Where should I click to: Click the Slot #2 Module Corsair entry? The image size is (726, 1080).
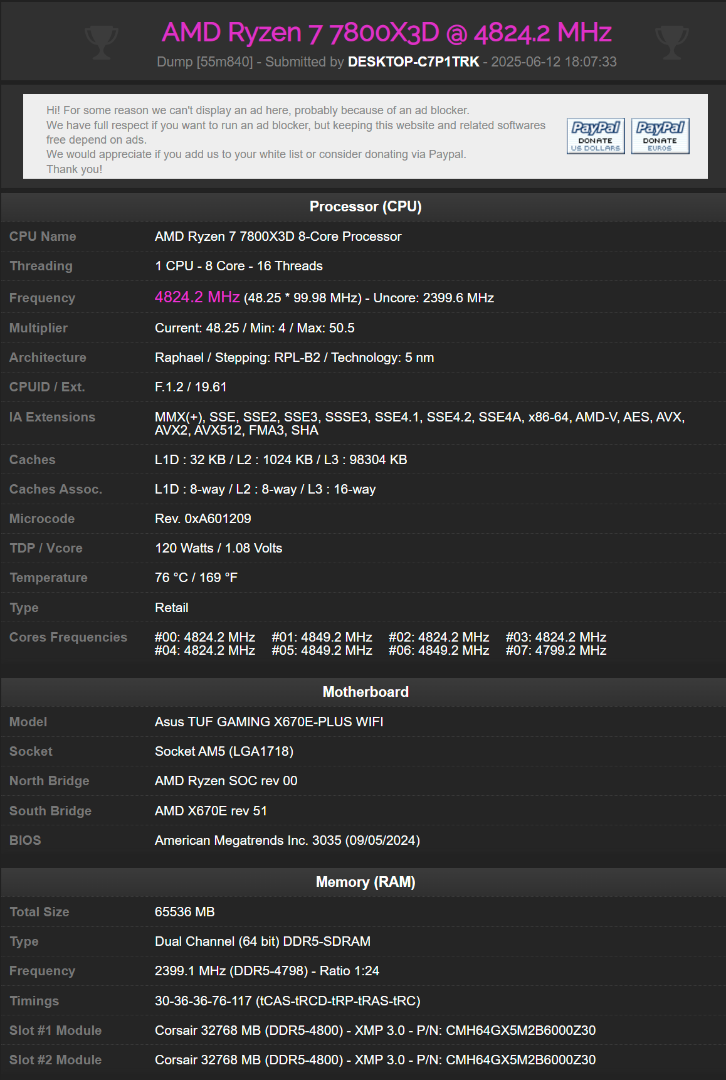point(375,1060)
